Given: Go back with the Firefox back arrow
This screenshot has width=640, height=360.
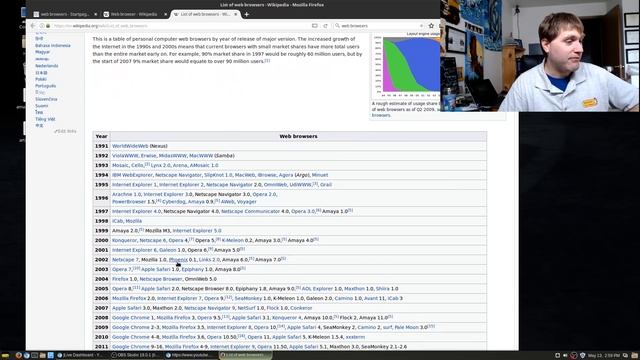Looking at the screenshot, I should point(33,26).
